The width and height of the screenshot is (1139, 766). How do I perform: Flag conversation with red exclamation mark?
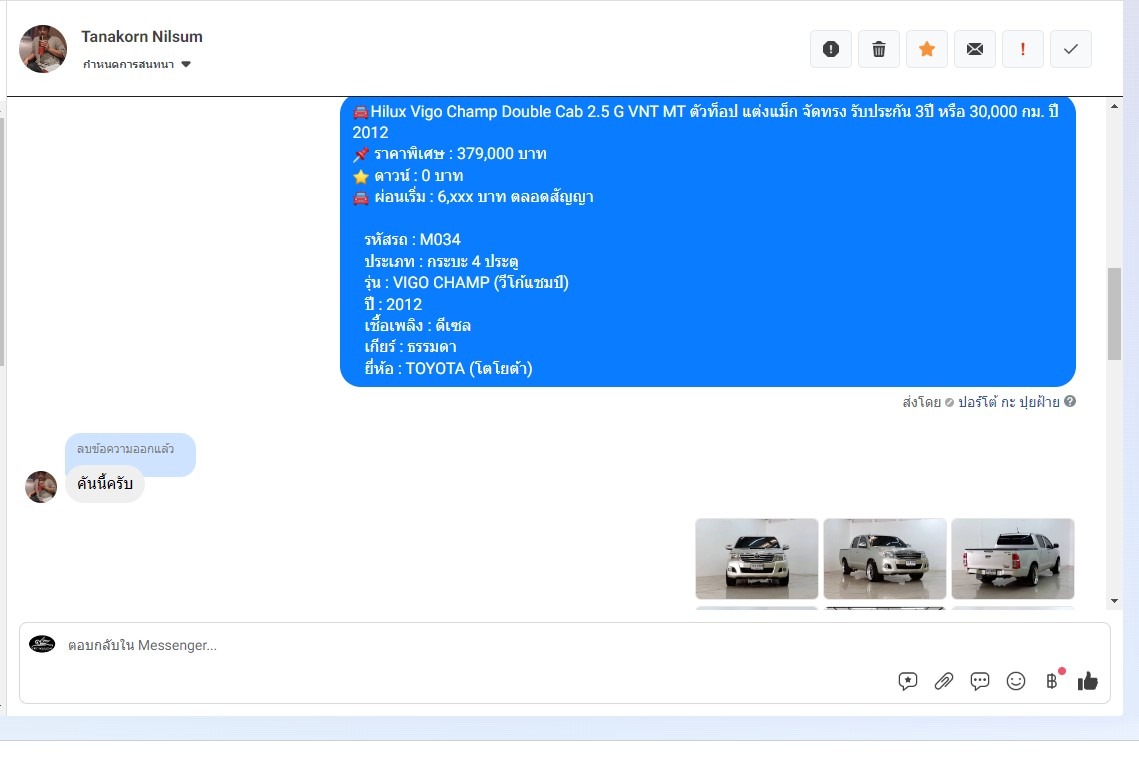pos(1022,49)
